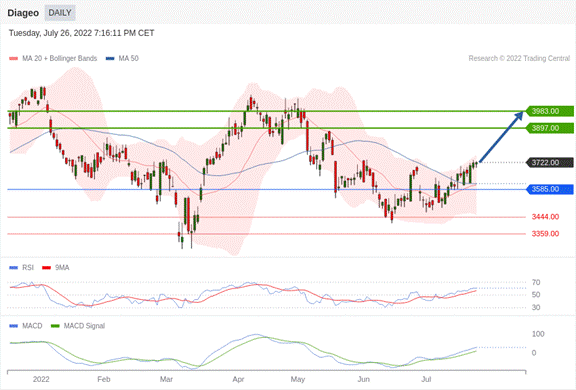This screenshot has width=576, height=390.
Task: Click the '9MA' legend label
Action: [x=62, y=268]
